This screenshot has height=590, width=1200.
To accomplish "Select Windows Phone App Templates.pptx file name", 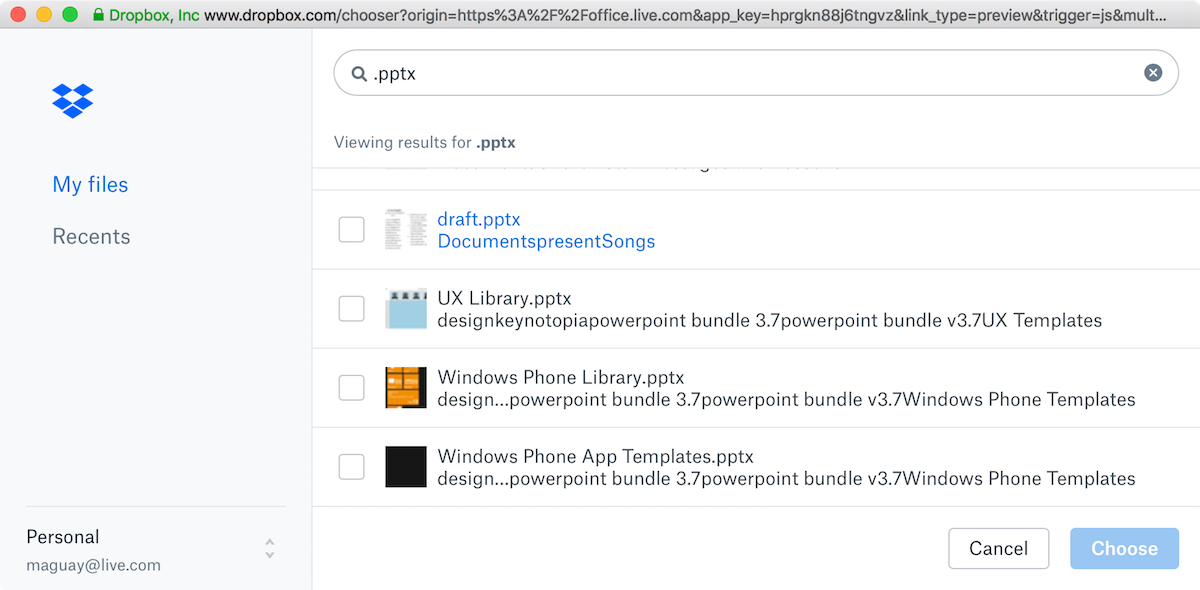I will 595,456.
